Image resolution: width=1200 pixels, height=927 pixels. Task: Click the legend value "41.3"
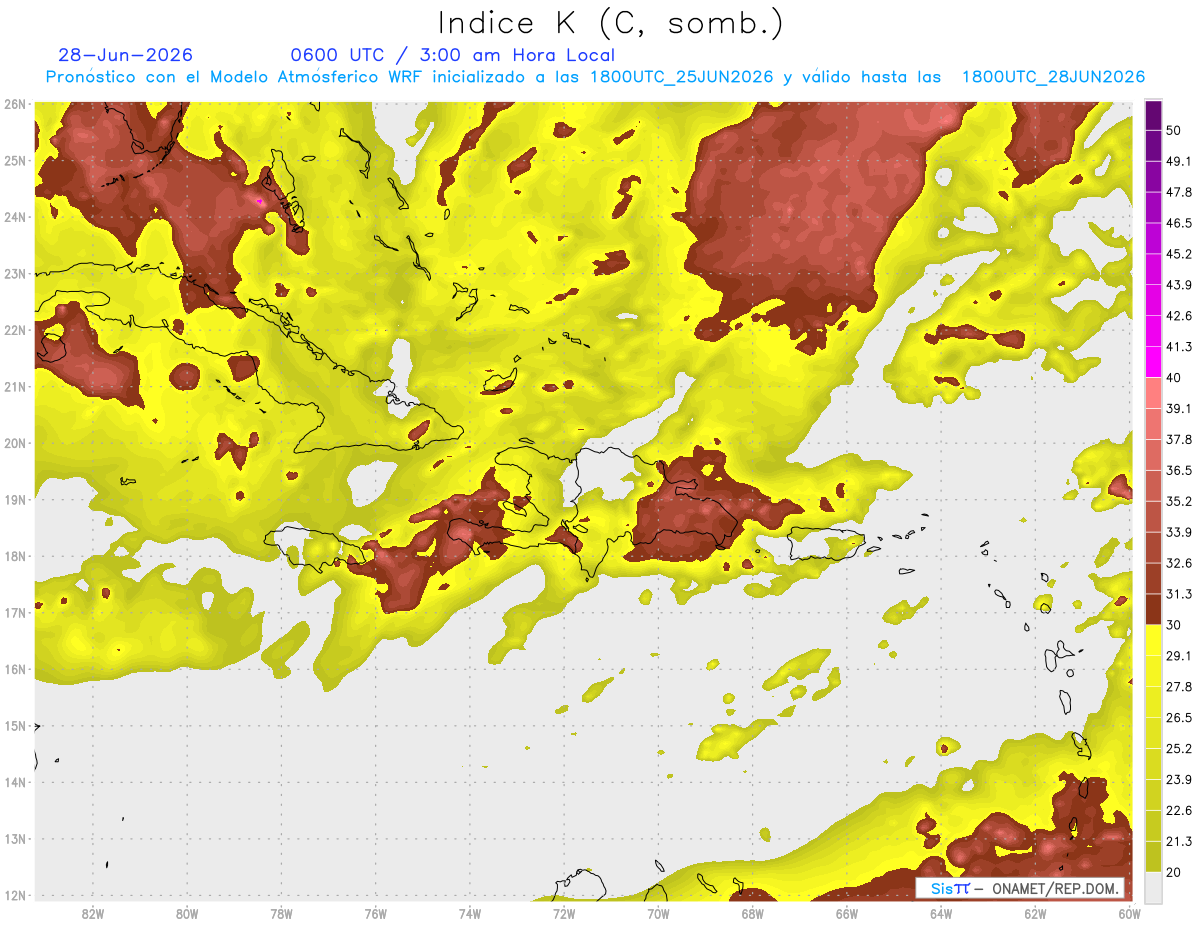(x=1179, y=347)
